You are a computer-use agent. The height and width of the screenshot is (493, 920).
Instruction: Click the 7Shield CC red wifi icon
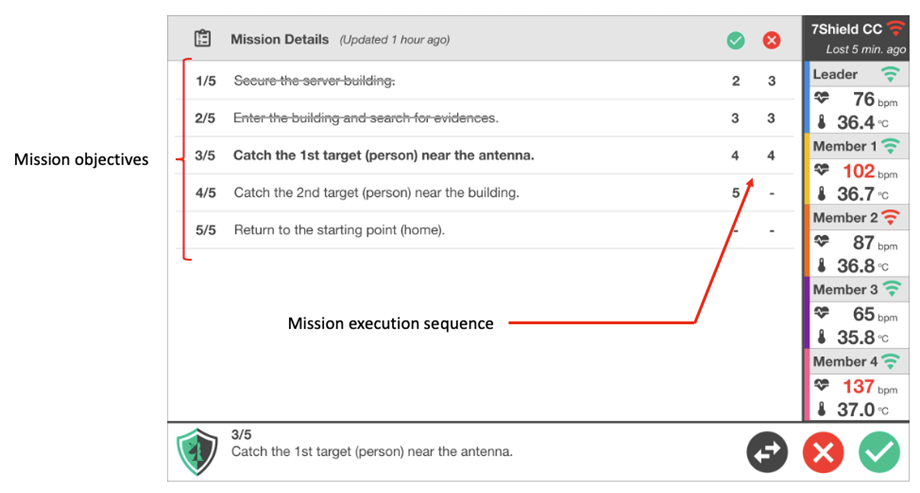tap(896, 28)
